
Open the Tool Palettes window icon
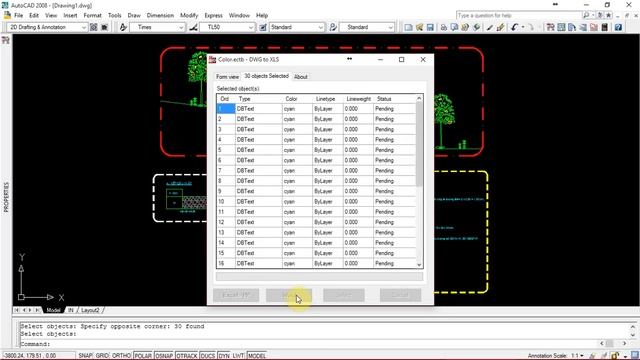pos(572,27)
